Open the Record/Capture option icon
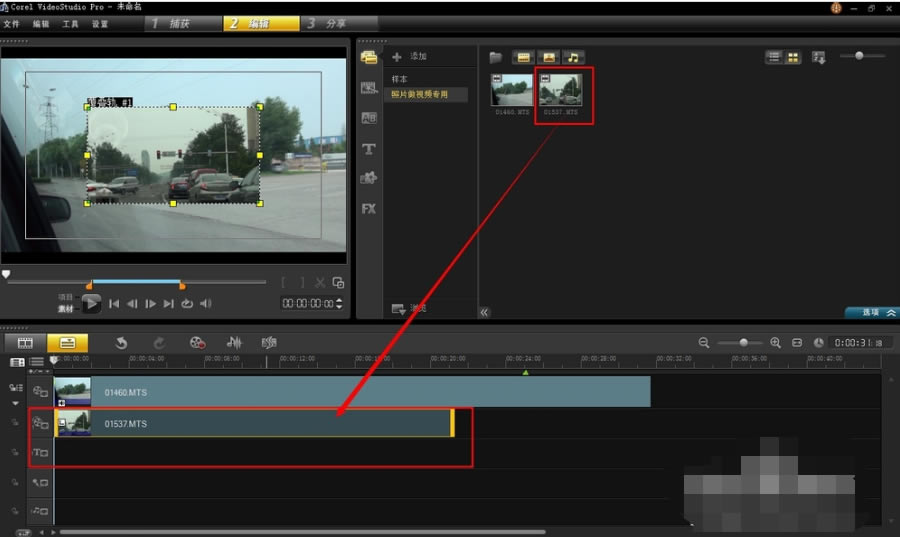Viewport: 900px width, 537px height. tap(197, 343)
